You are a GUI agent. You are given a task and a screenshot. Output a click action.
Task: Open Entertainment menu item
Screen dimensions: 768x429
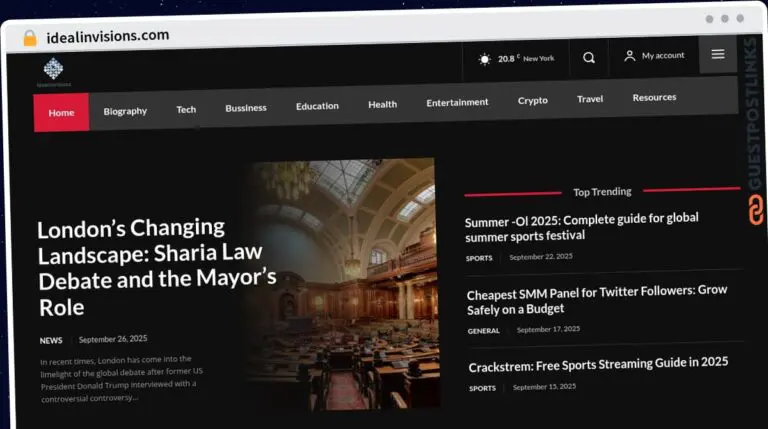(457, 102)
